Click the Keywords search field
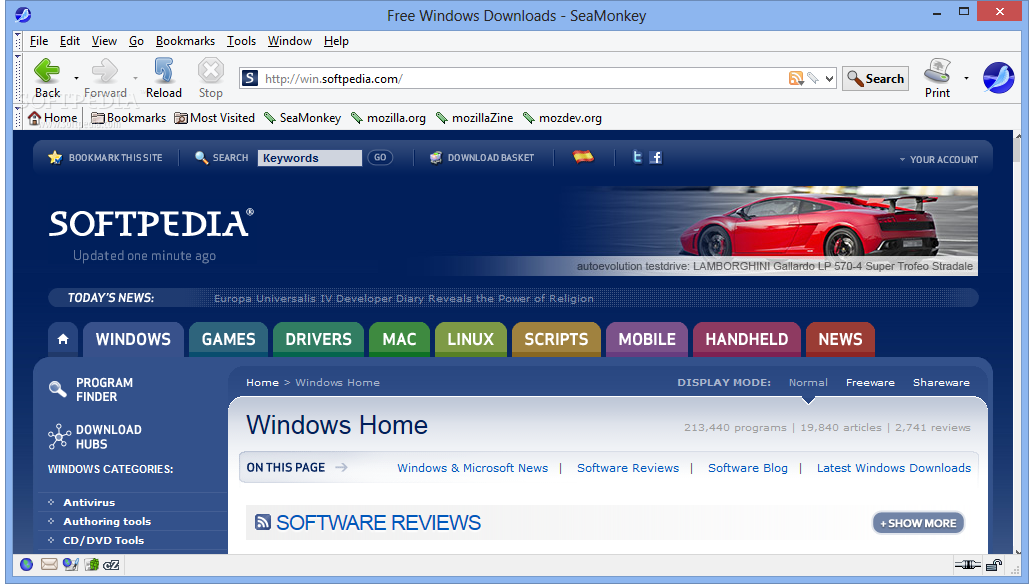1029x584 pixels. pos(310,157)
